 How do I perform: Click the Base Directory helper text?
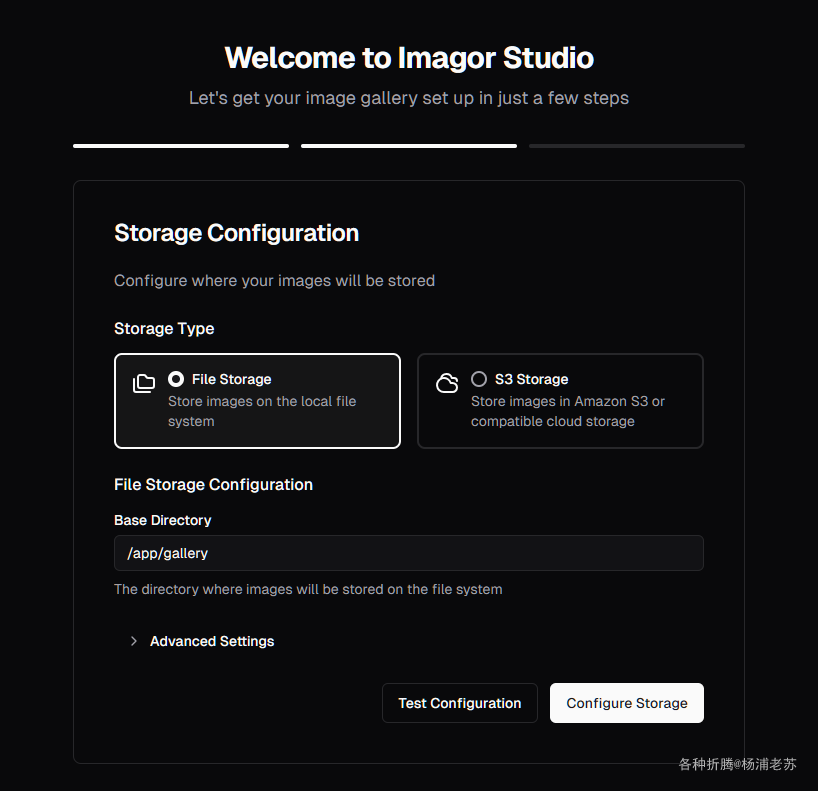(x=308, y=589)
